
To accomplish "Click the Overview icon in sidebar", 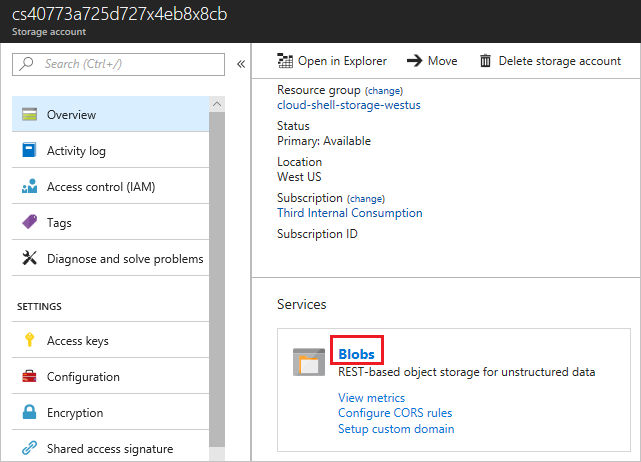I will coord(29,115).
